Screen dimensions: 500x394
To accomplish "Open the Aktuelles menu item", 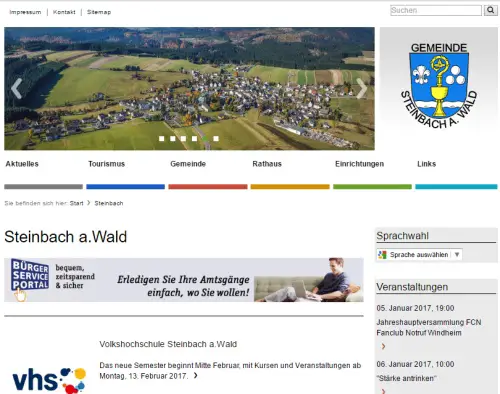I will click(22, 164).
